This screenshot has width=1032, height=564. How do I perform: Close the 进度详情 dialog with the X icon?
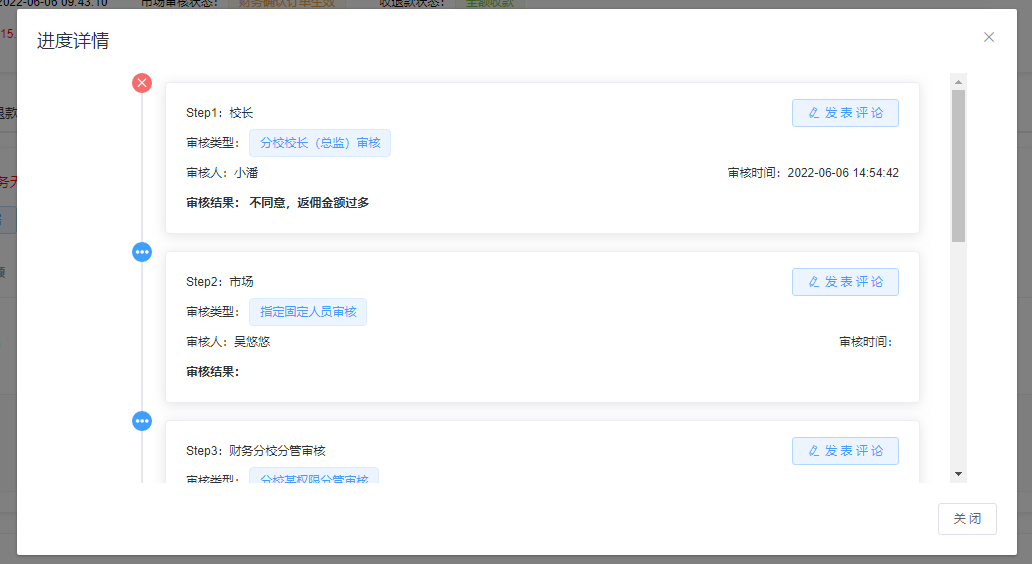pyautogui.click(x=989, y=37)
